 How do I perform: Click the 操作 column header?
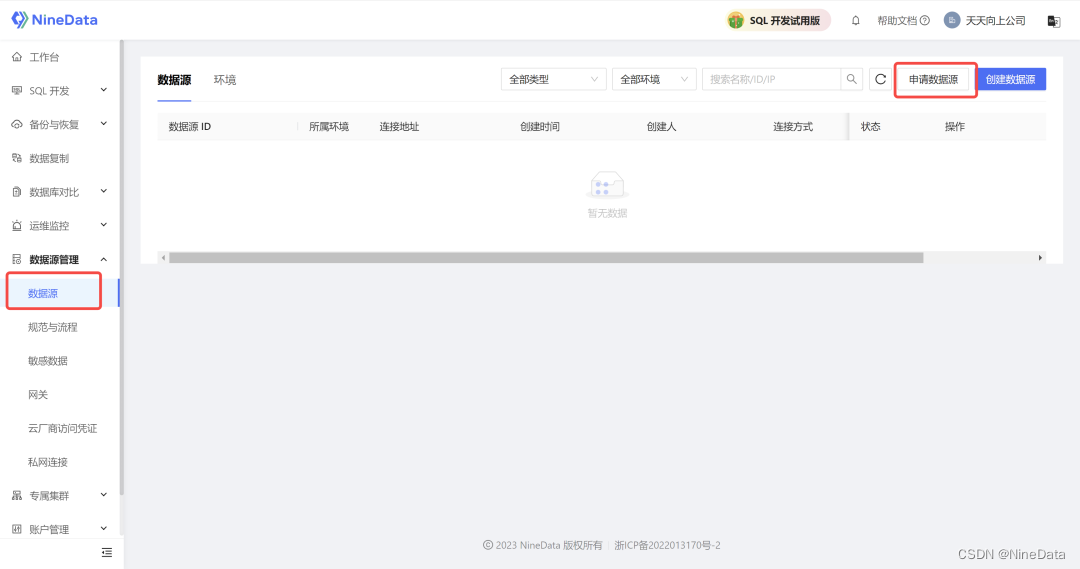(x=955, y=127)
